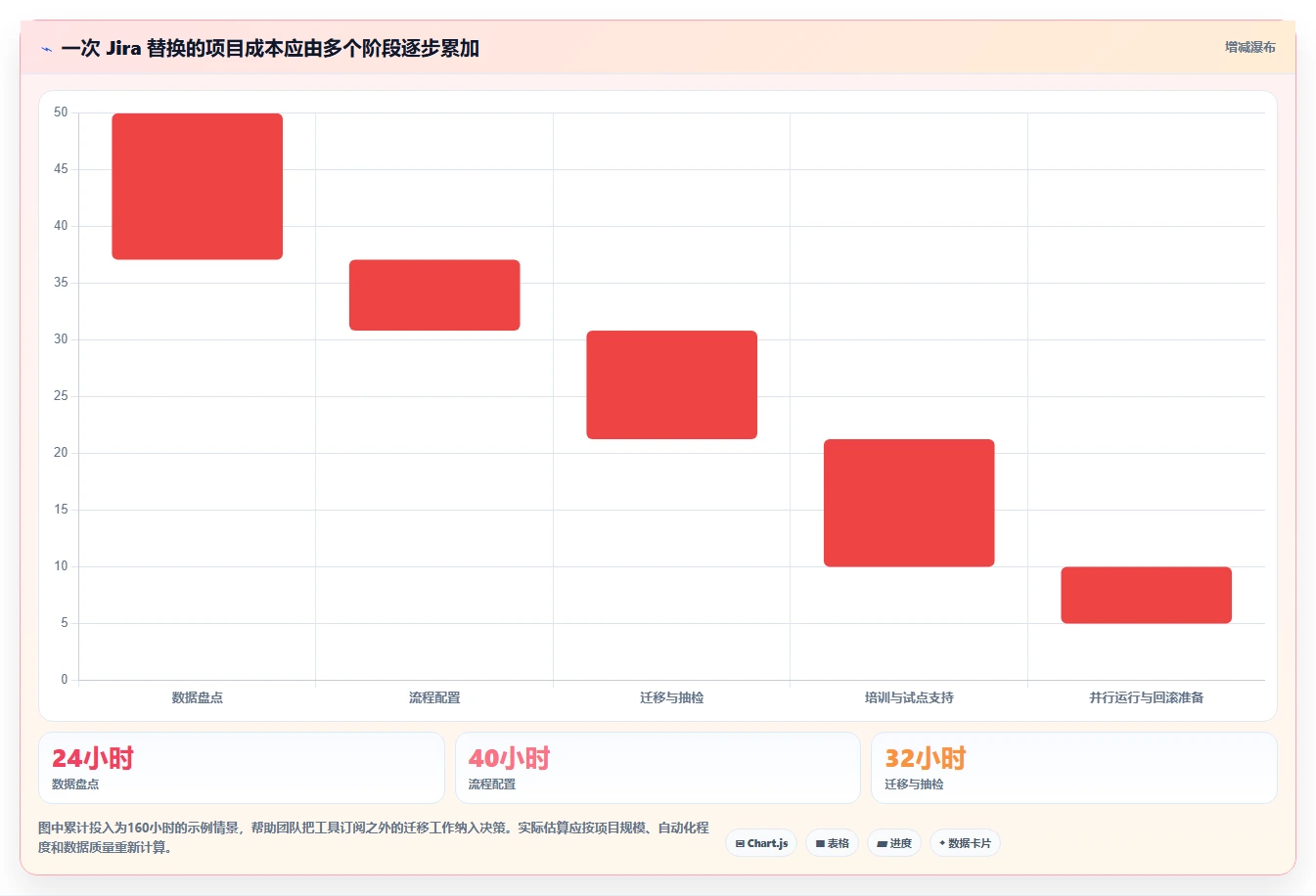Click the red 并行运行与回滚准备 waterfall bar
Viewport: 1316px width, 896px height.
[x=1147, y=595]
